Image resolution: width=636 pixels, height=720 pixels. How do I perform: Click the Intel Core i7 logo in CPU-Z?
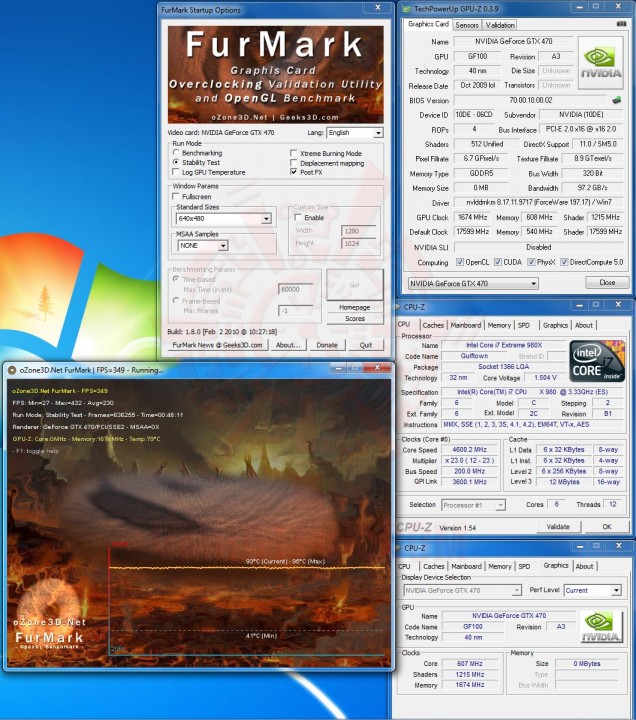tap(597, 361)
